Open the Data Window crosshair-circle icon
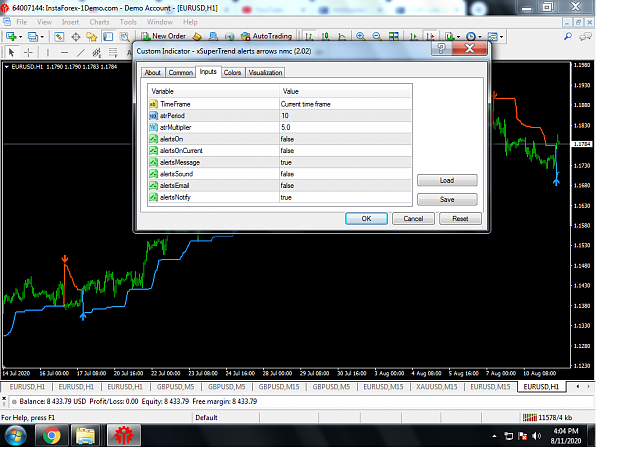 coord(75,37)
